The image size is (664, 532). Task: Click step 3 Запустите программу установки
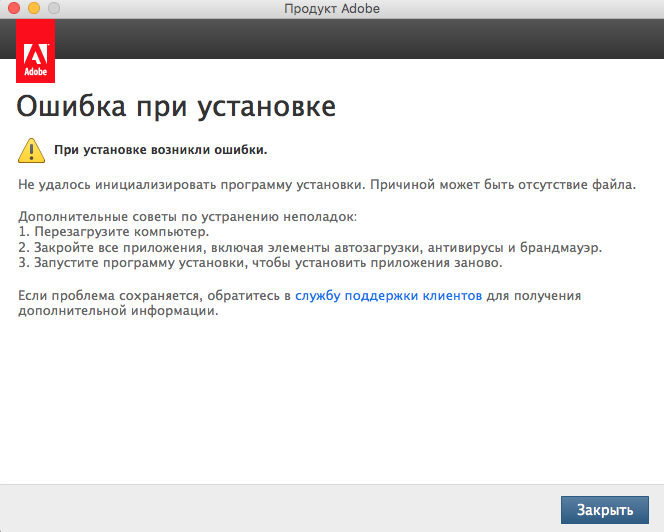pos(260,263)
